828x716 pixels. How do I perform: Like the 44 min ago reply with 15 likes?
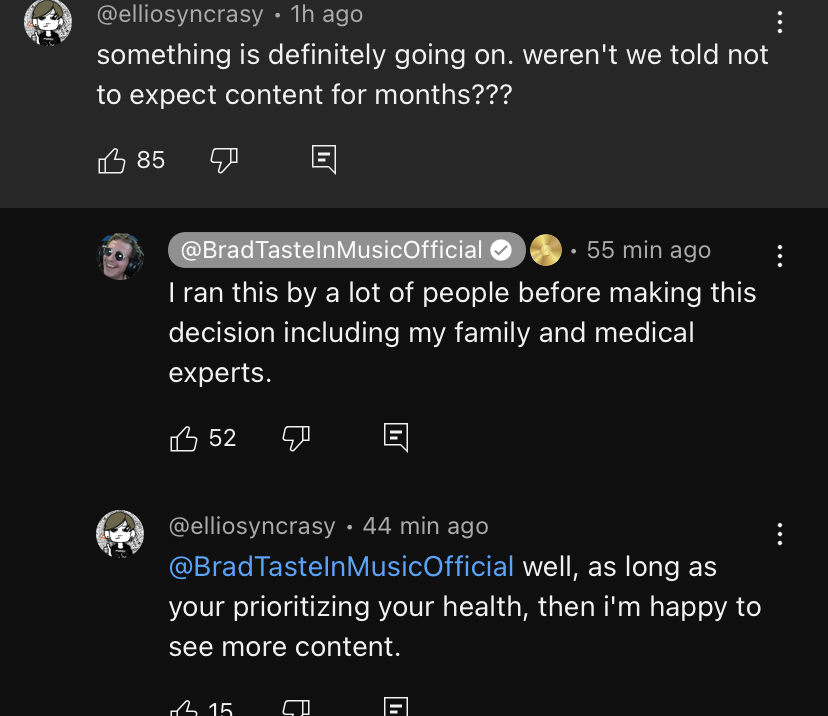[184, 708]
